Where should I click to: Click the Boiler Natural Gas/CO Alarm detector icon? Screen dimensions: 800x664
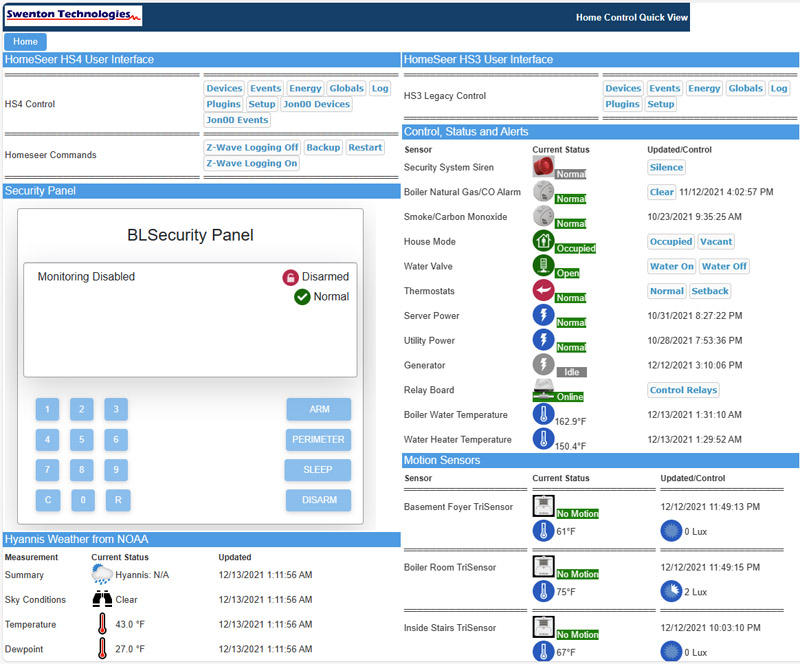point(543,191)
